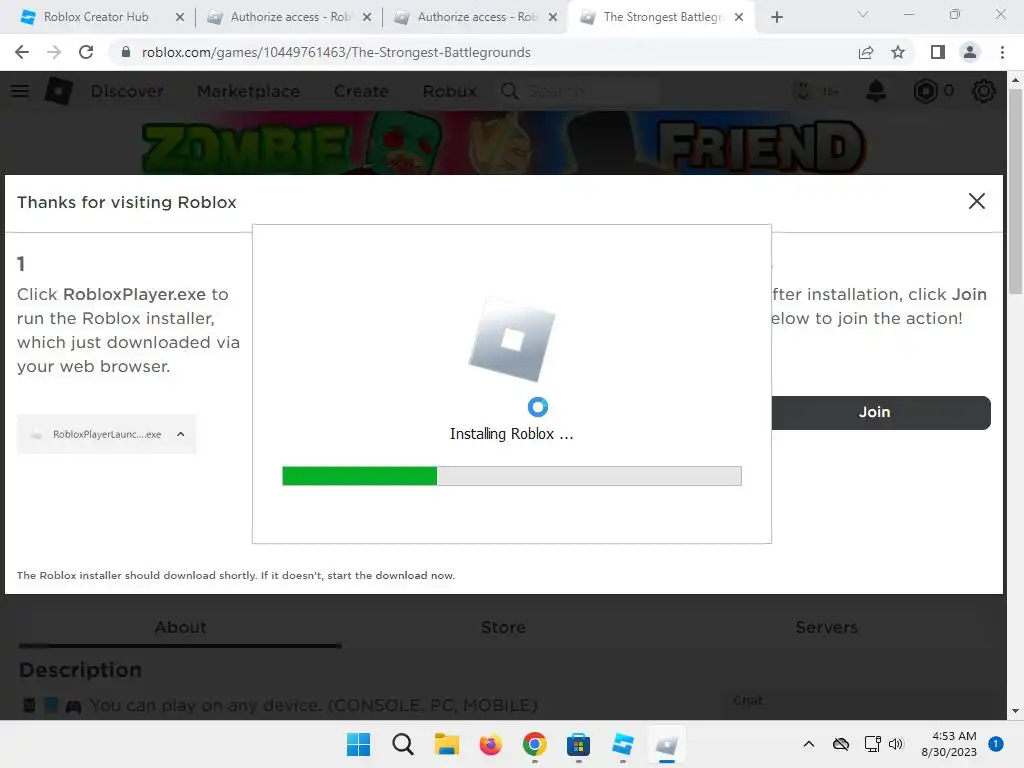This screenshot has height=768, width=1024.
Task: Open the Marketplace page
Action: pos(248,91)
